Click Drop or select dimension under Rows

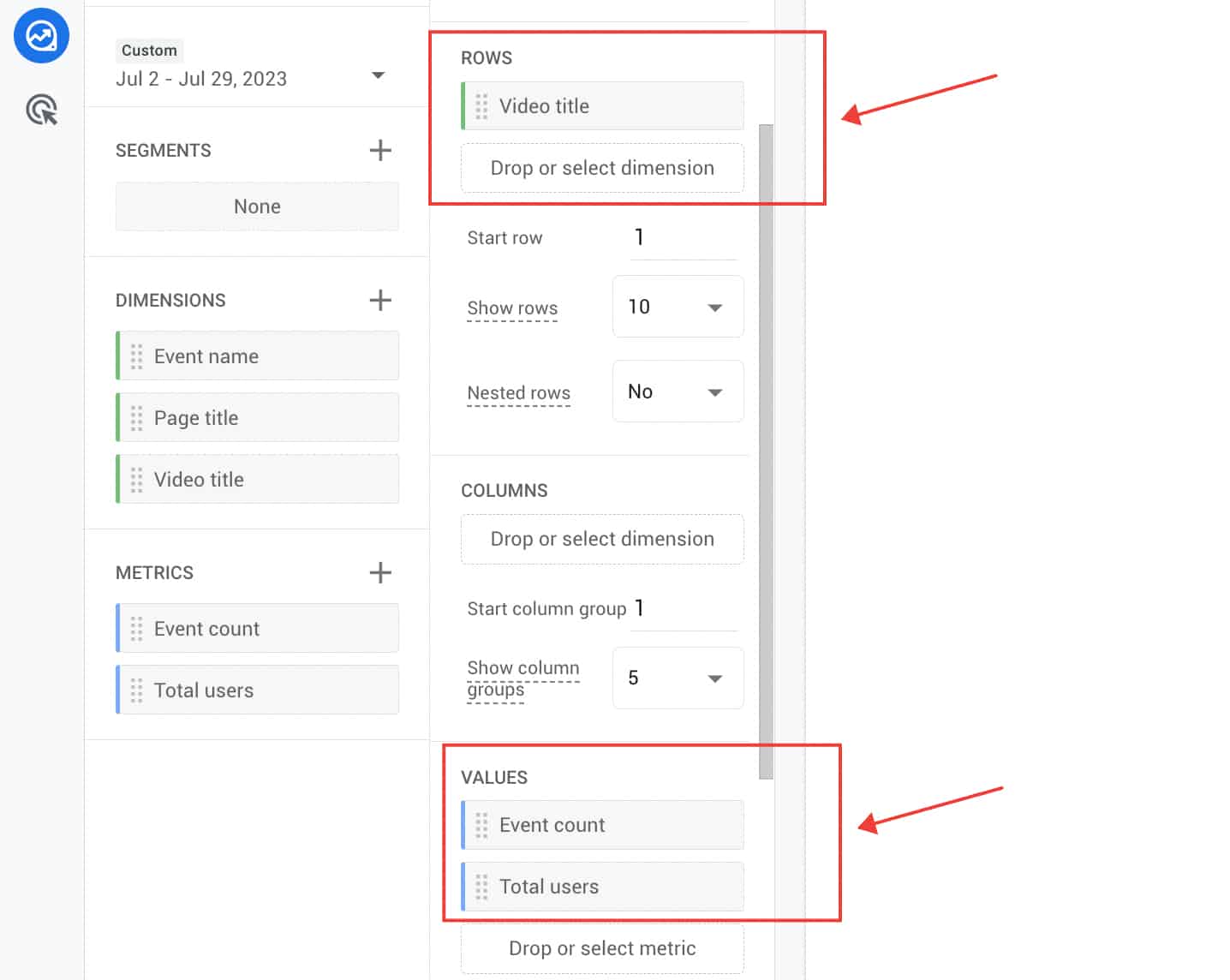(x=602, y=168)
